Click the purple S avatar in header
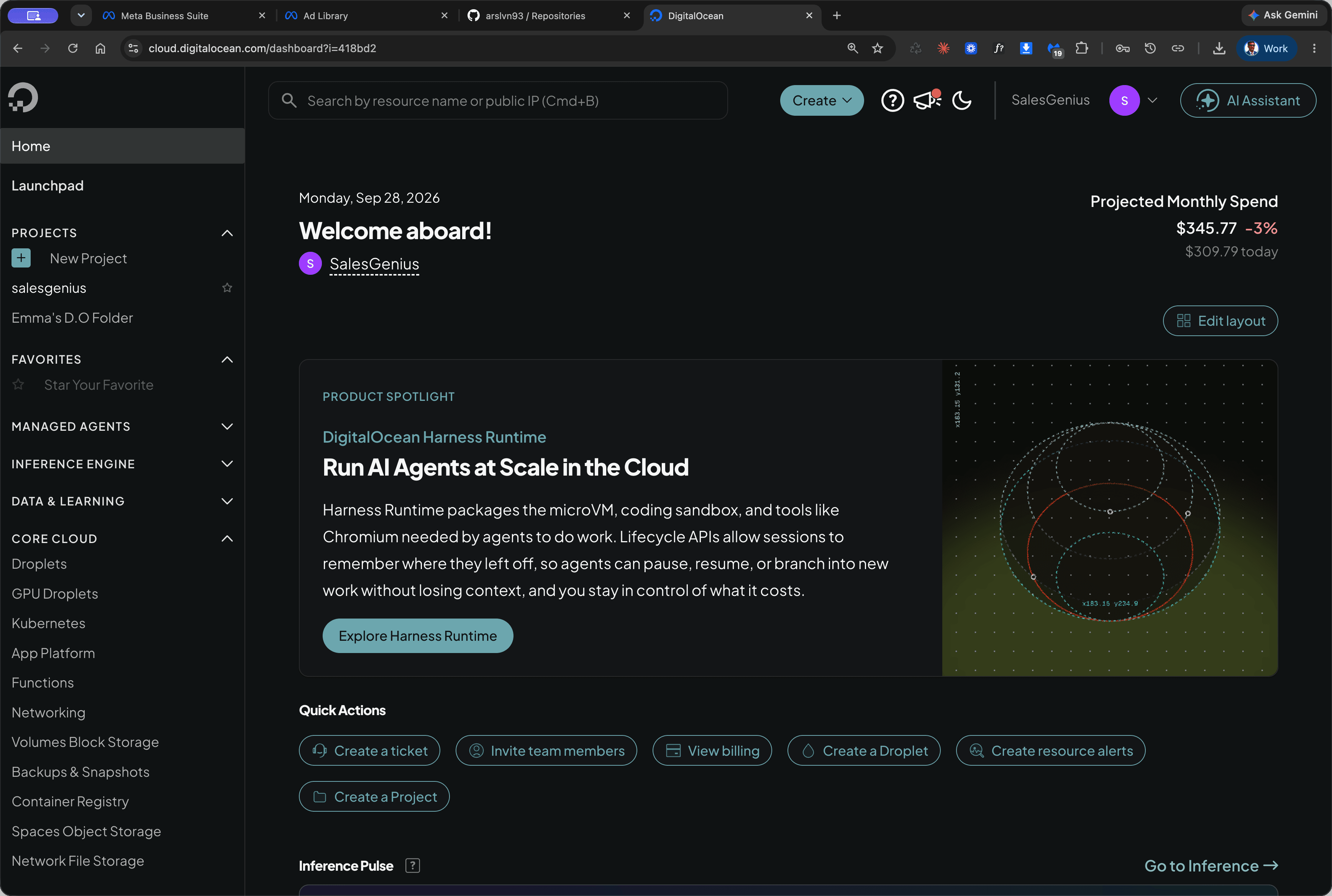Image resolution: width=1332 pixels, height=896 pixels. point(1124,100)
